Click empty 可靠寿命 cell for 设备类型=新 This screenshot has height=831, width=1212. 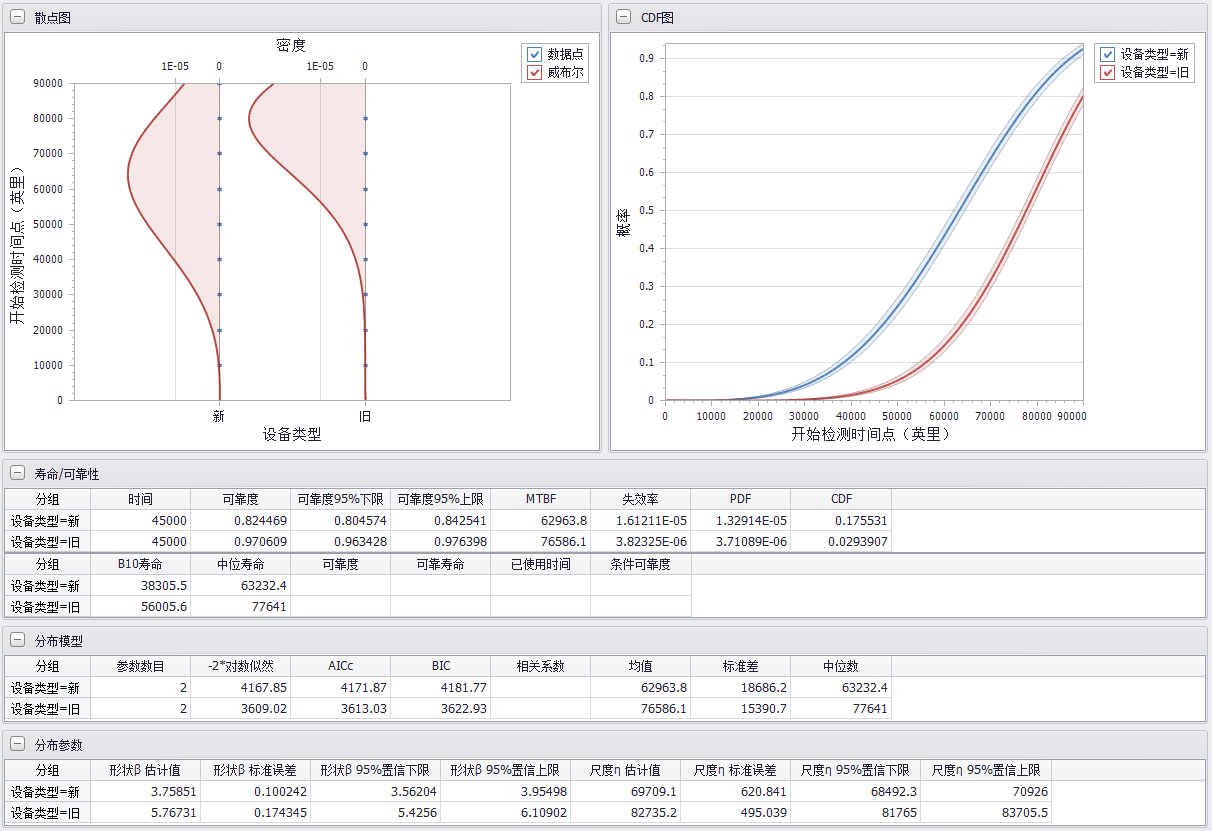tap(440, 586)
